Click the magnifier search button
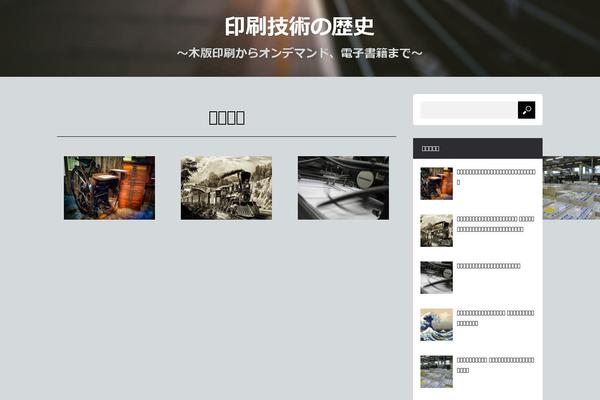600x400 pixels. pos(526,110)
